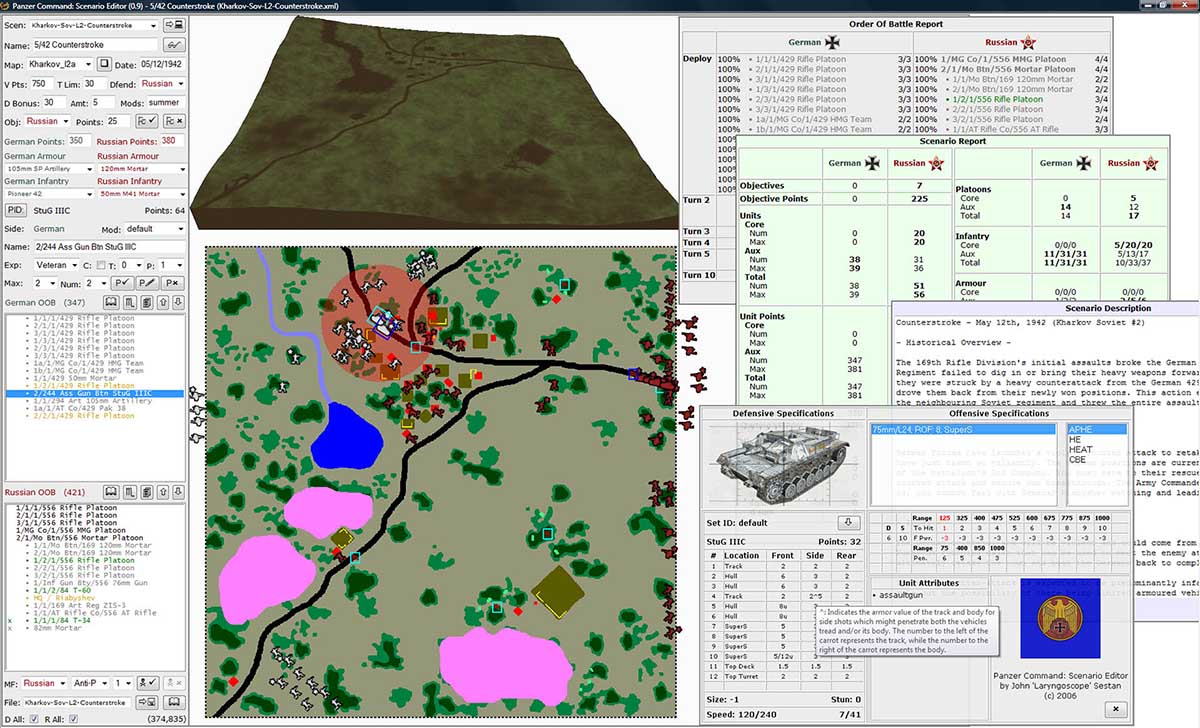This screenshot has height=728, width=1200.
Task: Click the Mods field showing summer
Action: 166,102
